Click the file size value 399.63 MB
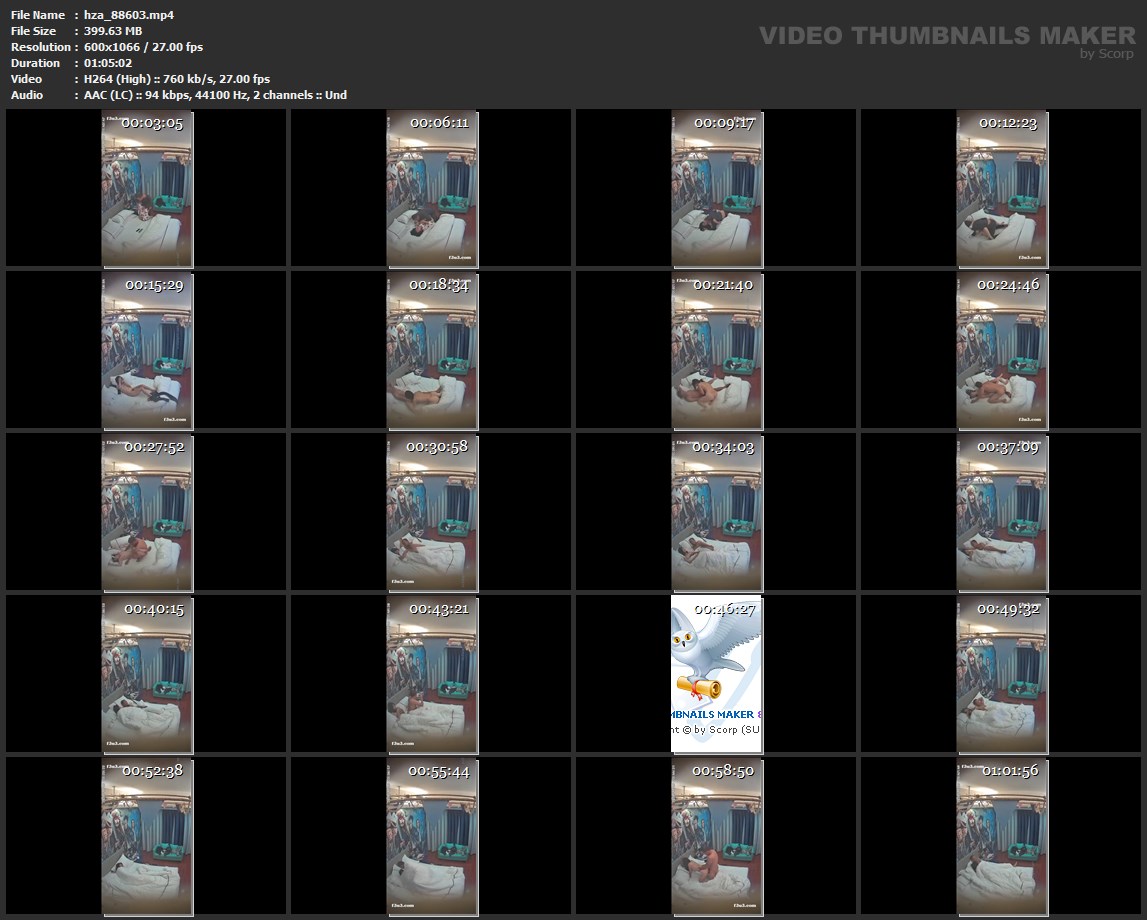This screenshot has height=920, width=1147. pos(113,31)
